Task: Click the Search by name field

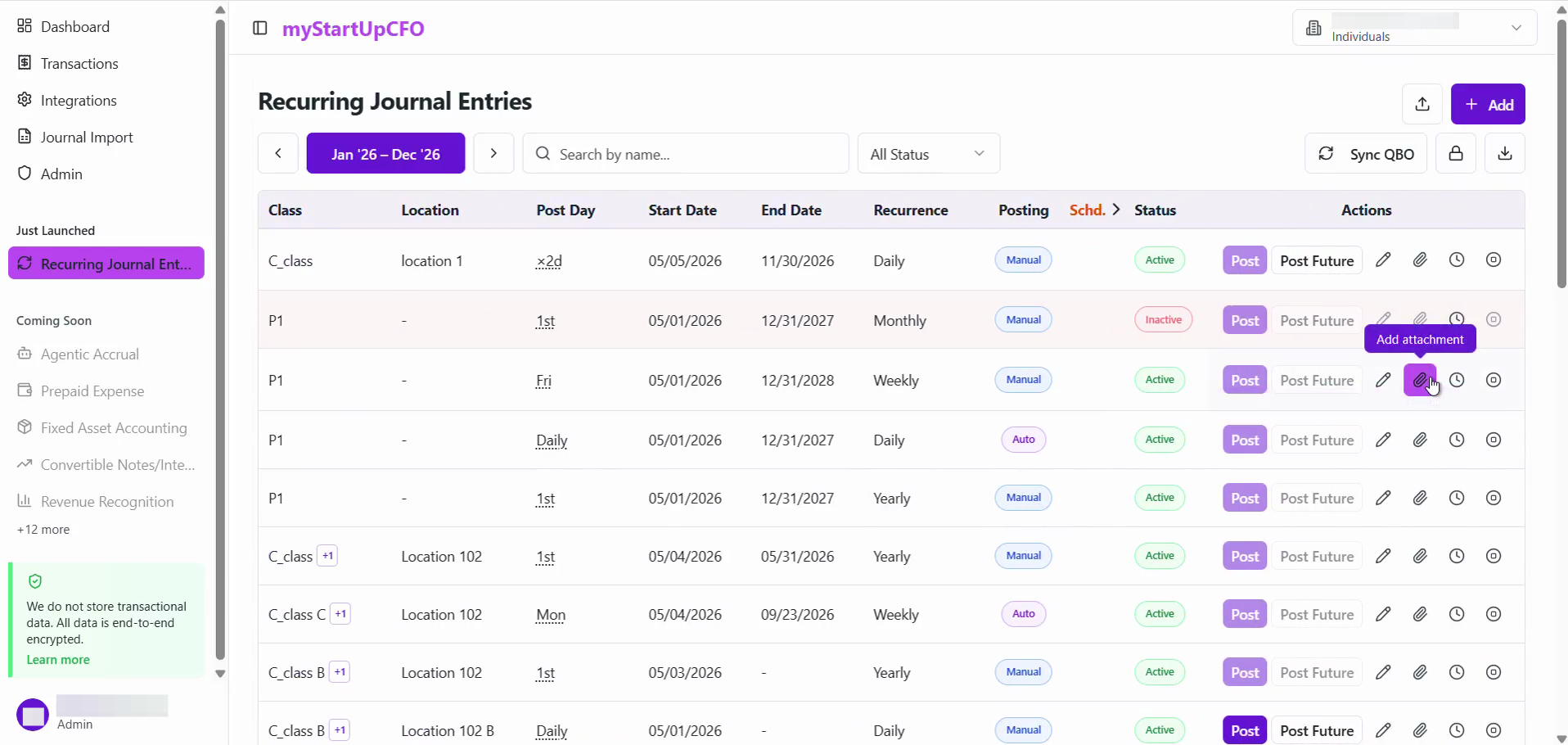Action: 686,153
